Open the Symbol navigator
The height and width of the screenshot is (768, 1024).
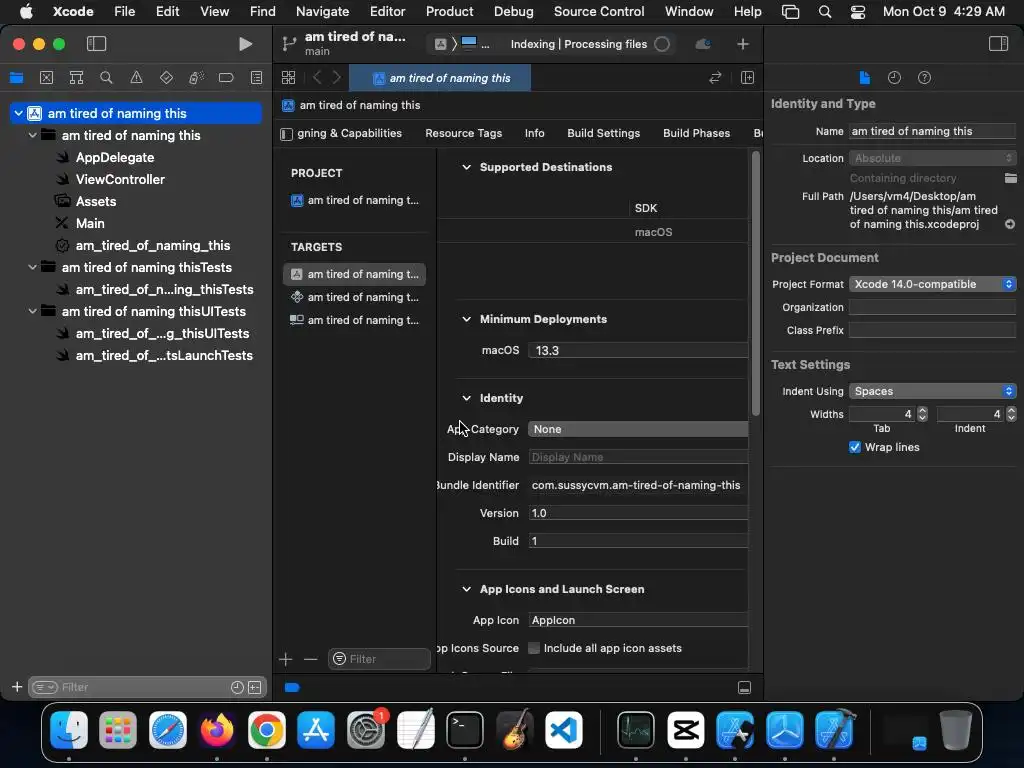tap(76, 78)
